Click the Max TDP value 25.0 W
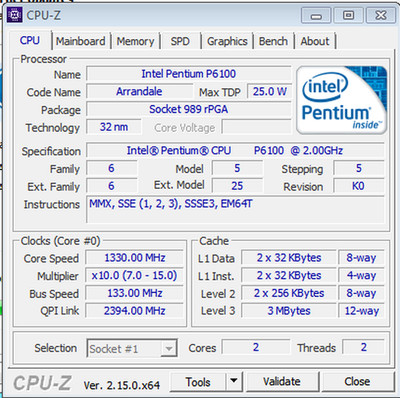 (x=269, y=91)
